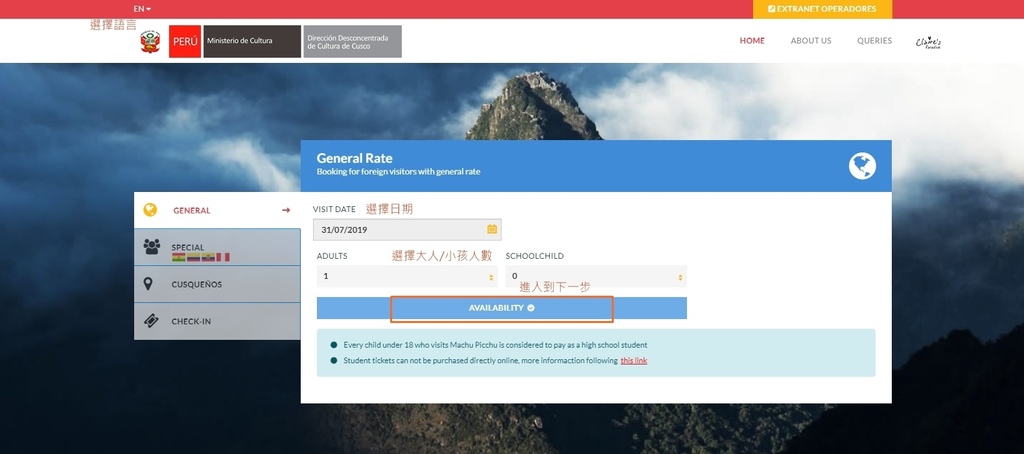Open the Adults number dropdown
The height and width of the screenshot is (454, 1024).
(x=406, y=276)
